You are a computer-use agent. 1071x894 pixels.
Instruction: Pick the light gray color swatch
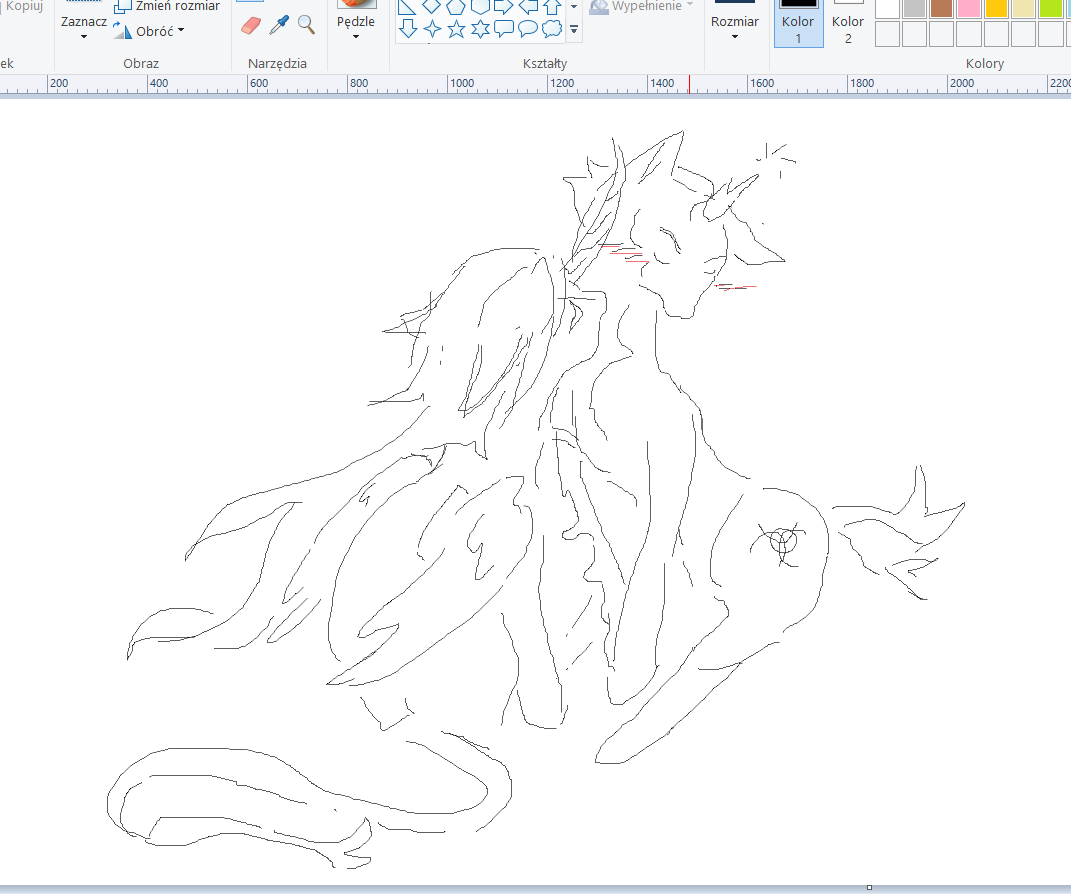(x=915, y=8)
